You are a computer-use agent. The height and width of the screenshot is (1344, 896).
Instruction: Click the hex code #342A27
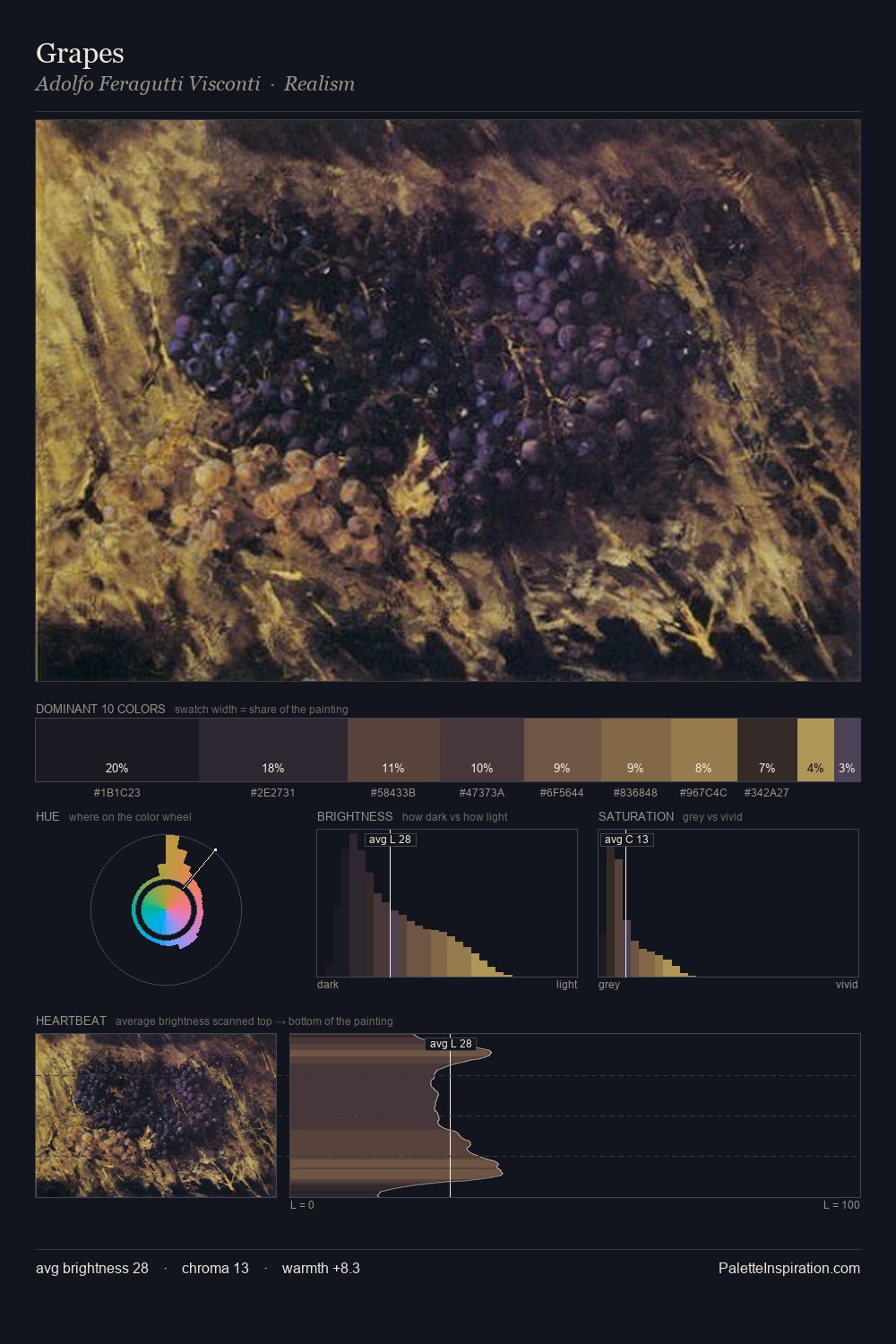coord(767,793)
